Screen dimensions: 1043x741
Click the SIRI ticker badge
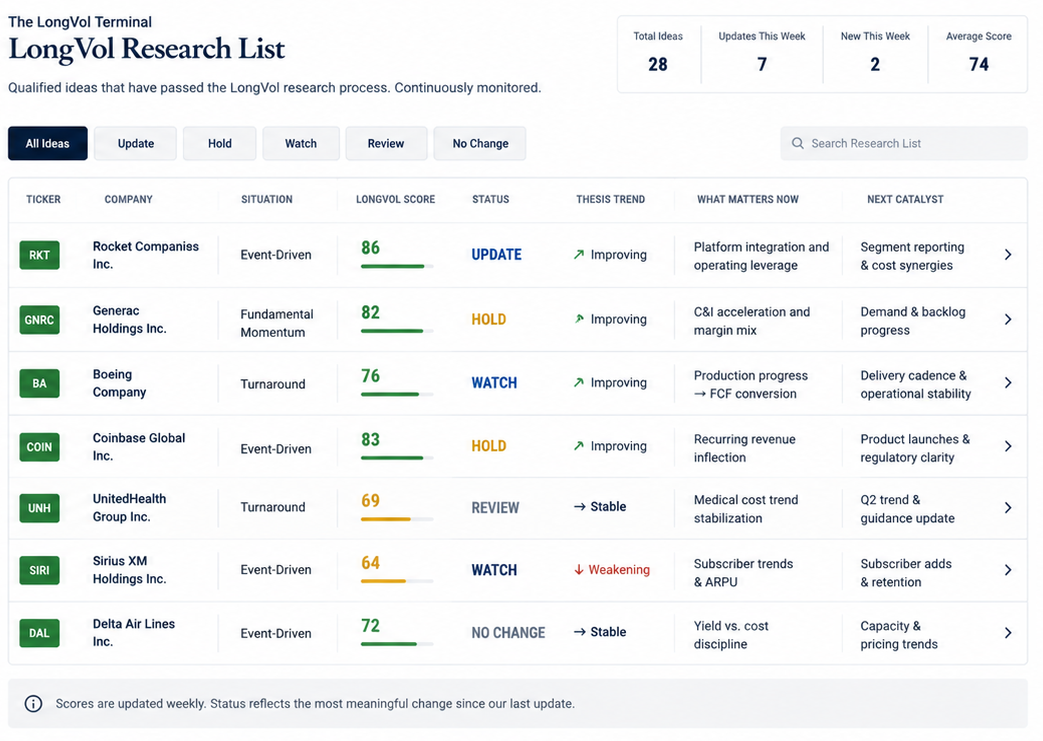click(x=39, y=570)
